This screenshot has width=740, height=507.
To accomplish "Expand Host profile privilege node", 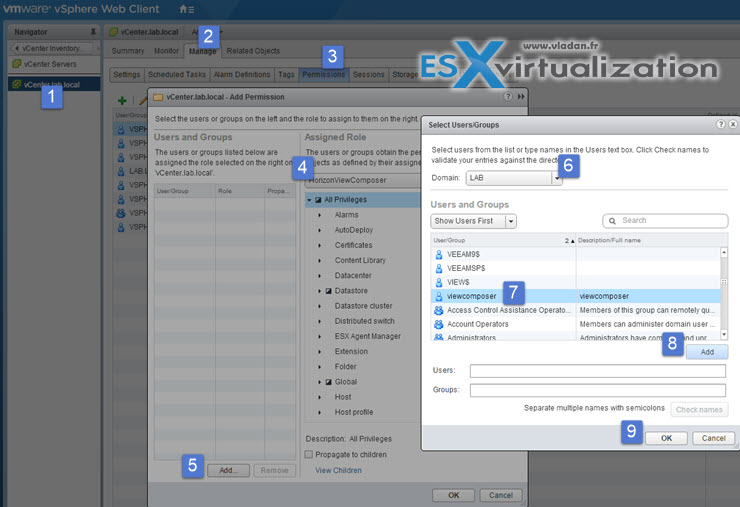I will click(x=320, y=412).
